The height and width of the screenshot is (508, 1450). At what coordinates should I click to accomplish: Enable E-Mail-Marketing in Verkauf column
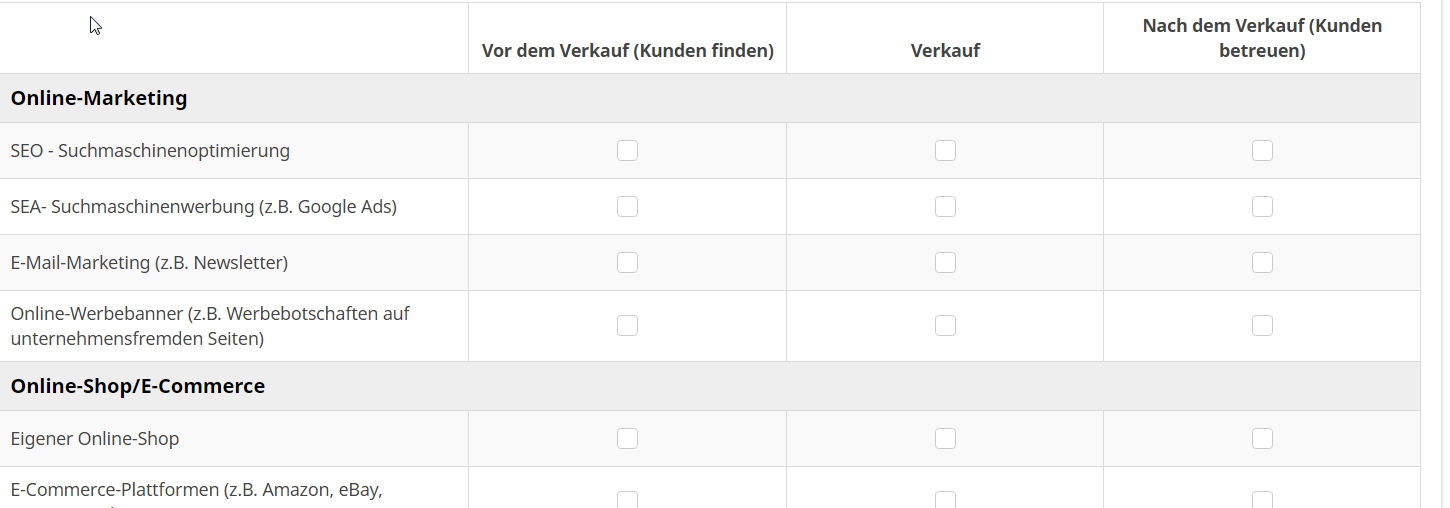coord(945,263)
